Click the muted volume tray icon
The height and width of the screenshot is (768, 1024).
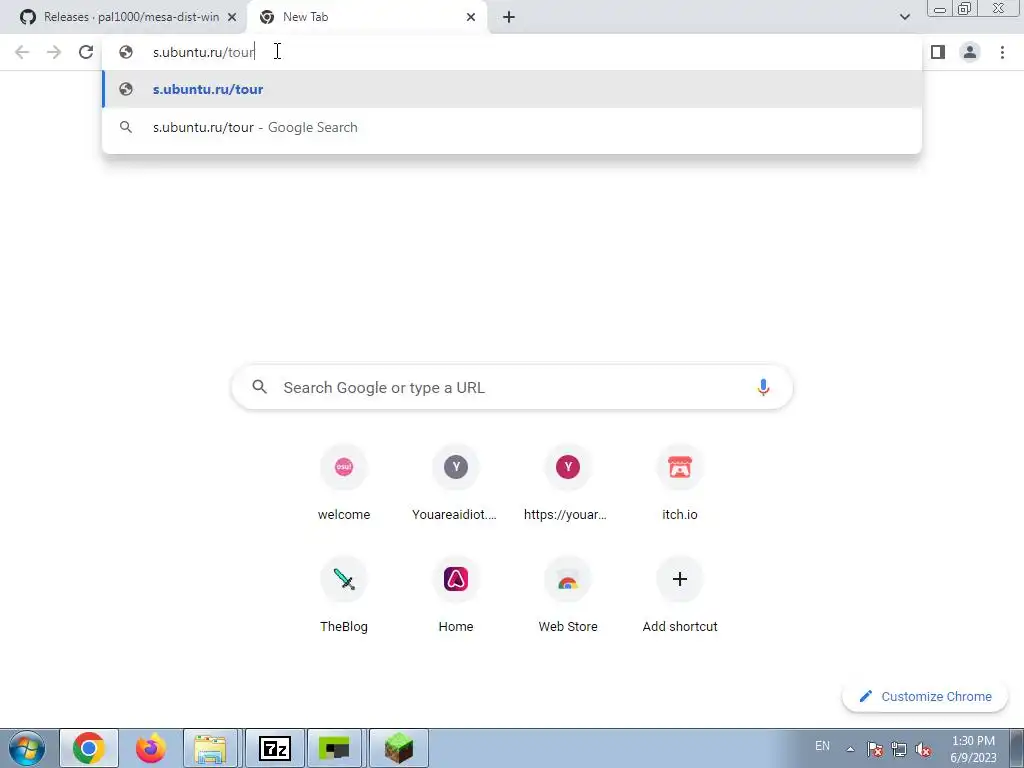pos(923,749)
